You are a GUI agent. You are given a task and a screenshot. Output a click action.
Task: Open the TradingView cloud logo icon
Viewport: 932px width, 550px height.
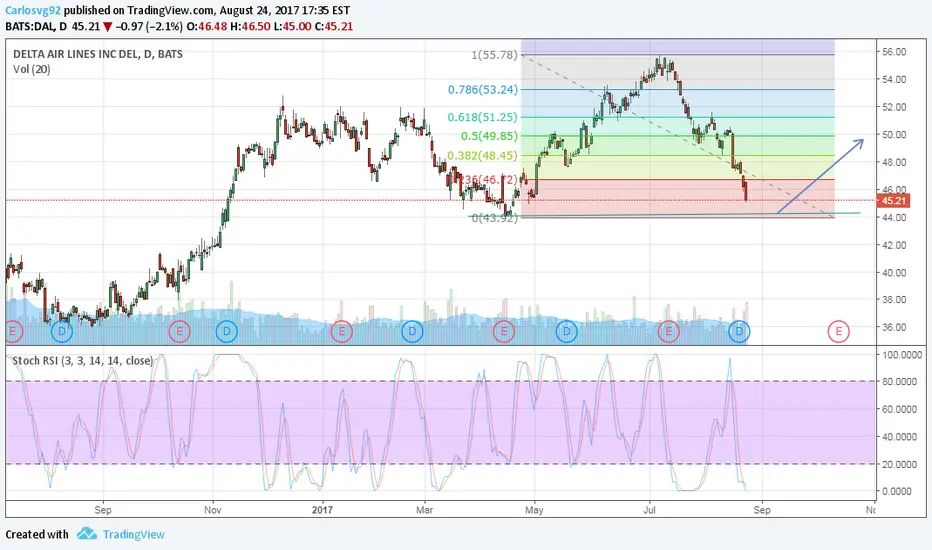[87, 533]
